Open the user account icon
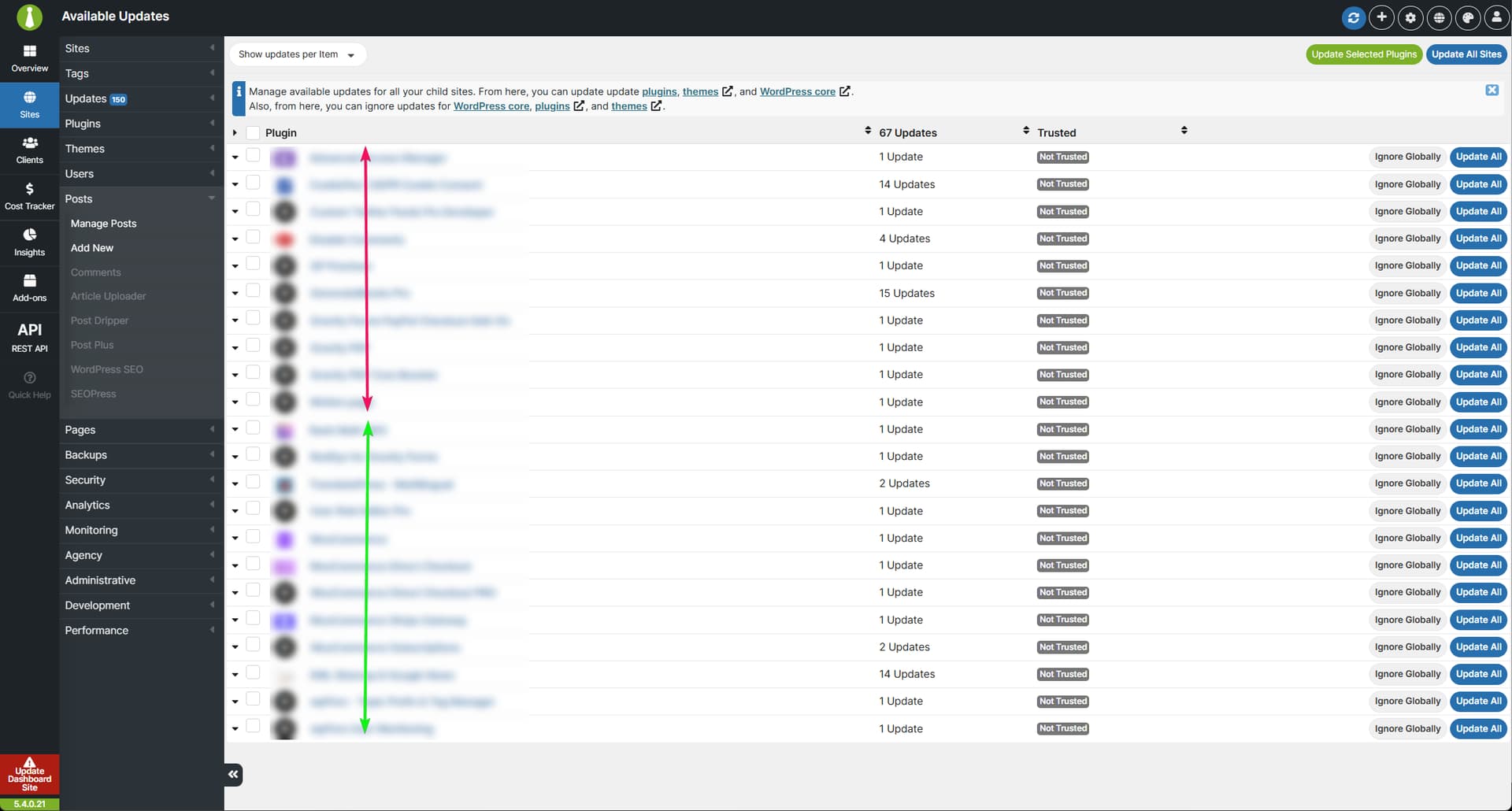 tap(1496, 17)
